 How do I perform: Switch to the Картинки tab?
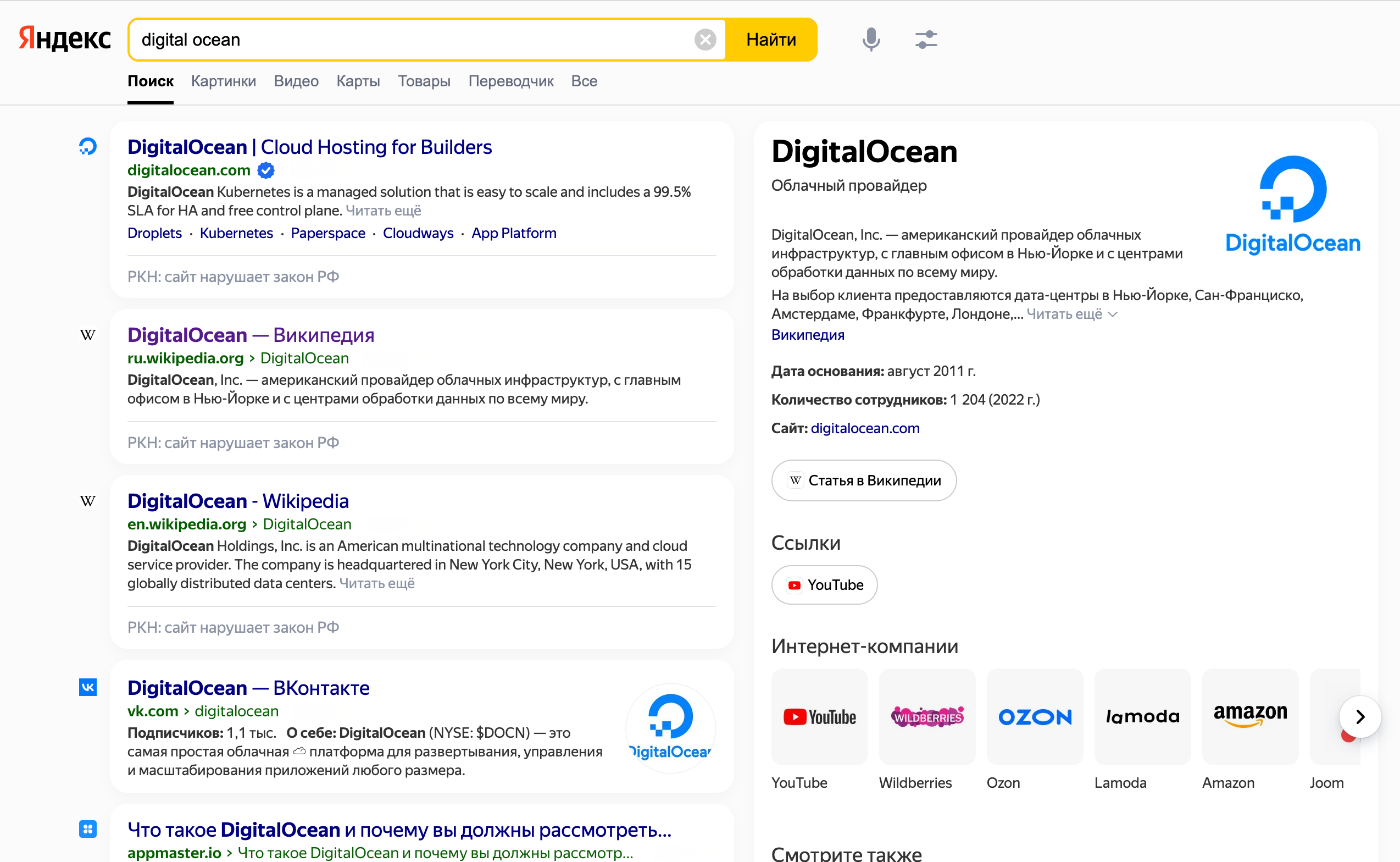[224, 81]
